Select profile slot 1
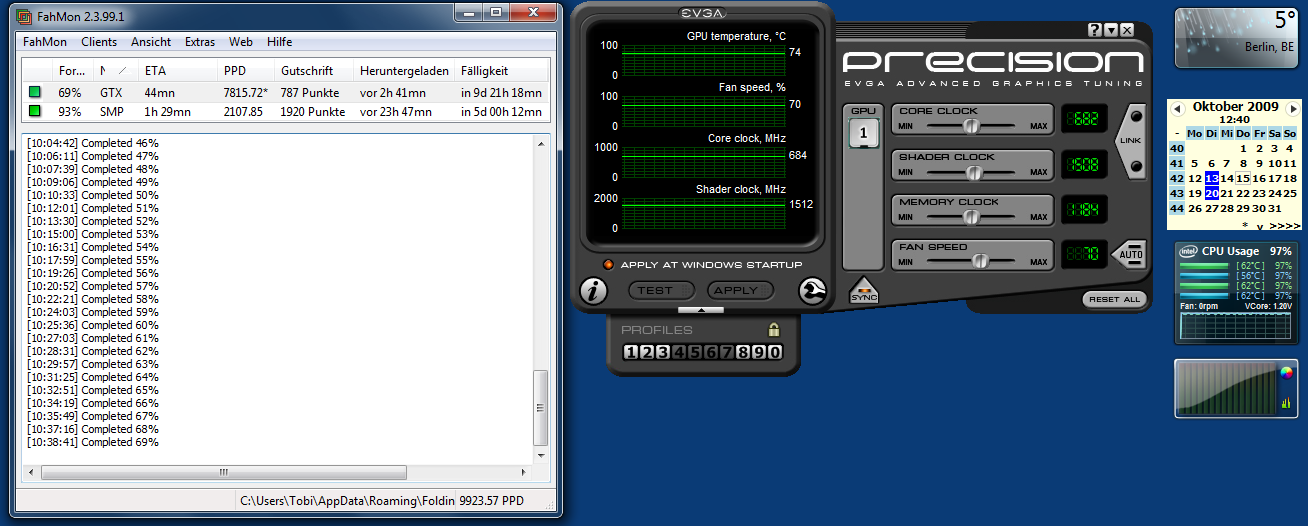Viewport: 1308px width, 526px height. 631,352
